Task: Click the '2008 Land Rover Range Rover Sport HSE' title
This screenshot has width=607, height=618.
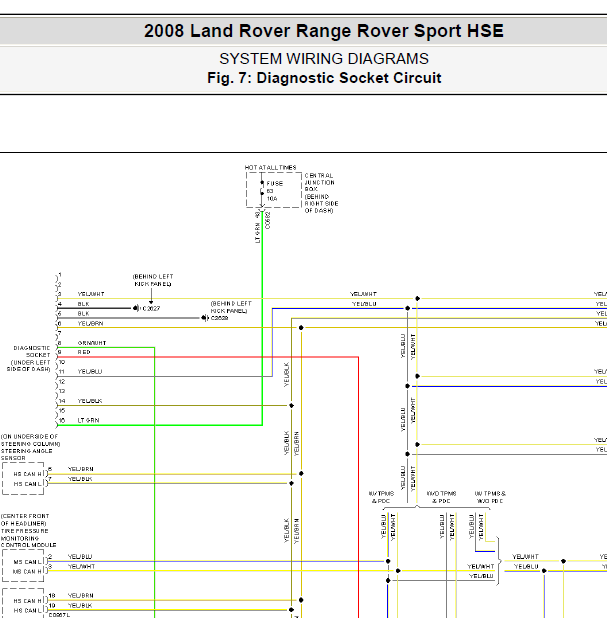Action: (324, 31)
